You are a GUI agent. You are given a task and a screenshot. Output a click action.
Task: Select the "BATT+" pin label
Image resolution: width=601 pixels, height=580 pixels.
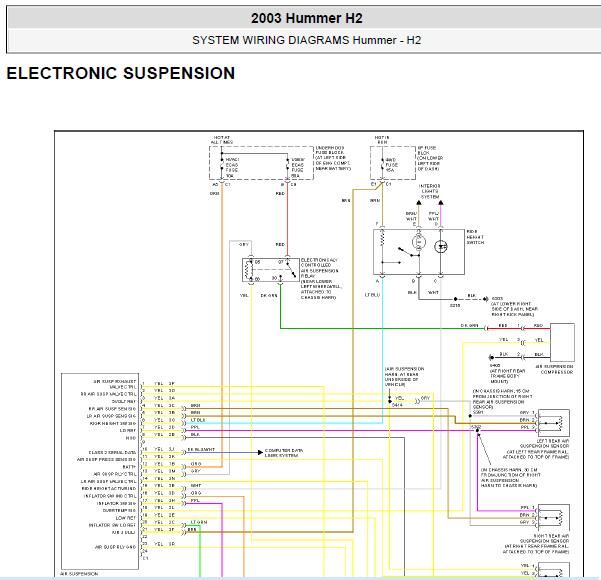pyautogui.click(x=129, y=467)
